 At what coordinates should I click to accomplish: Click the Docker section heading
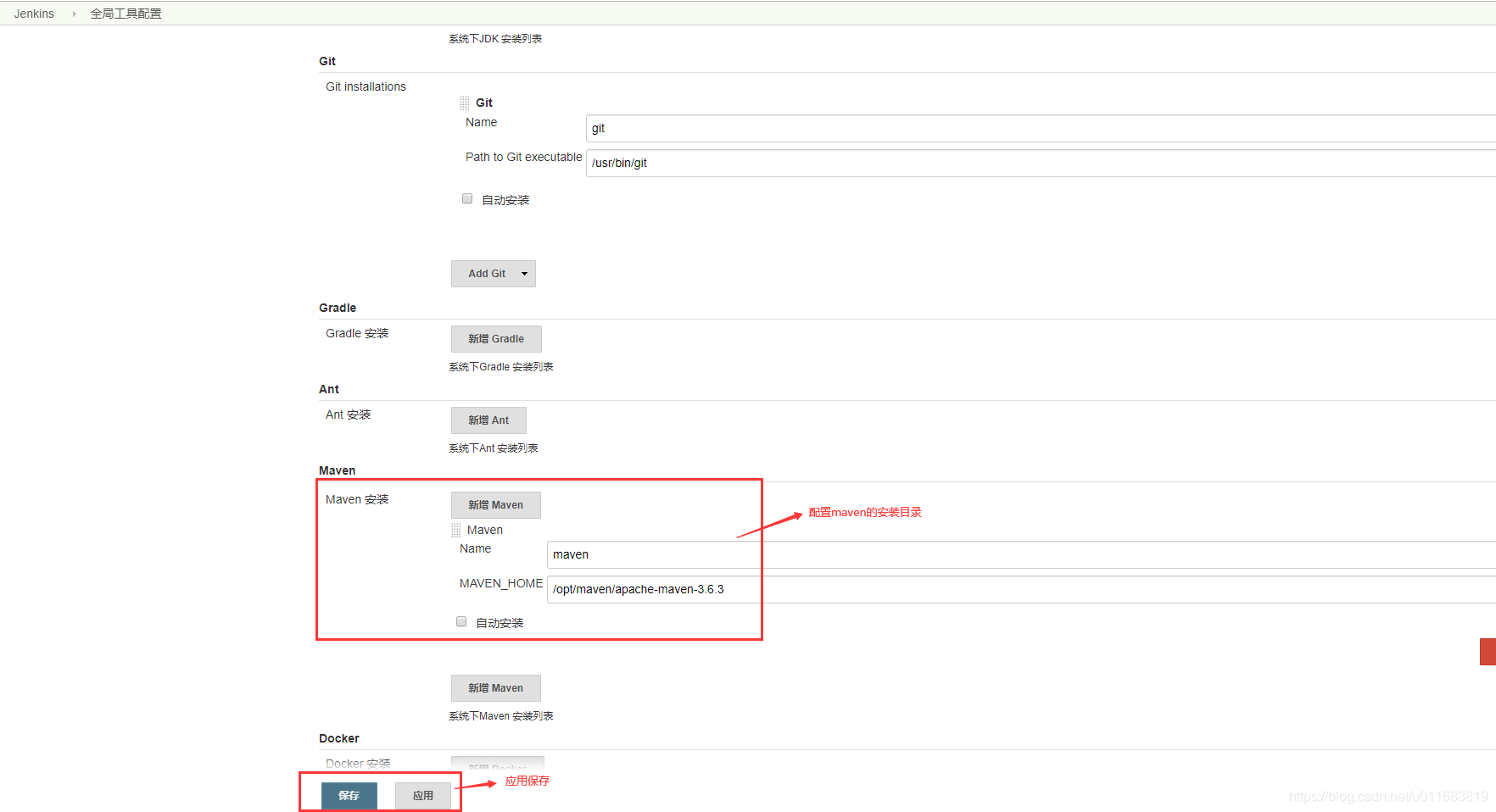pyautogui.click(x=339, y=738)
